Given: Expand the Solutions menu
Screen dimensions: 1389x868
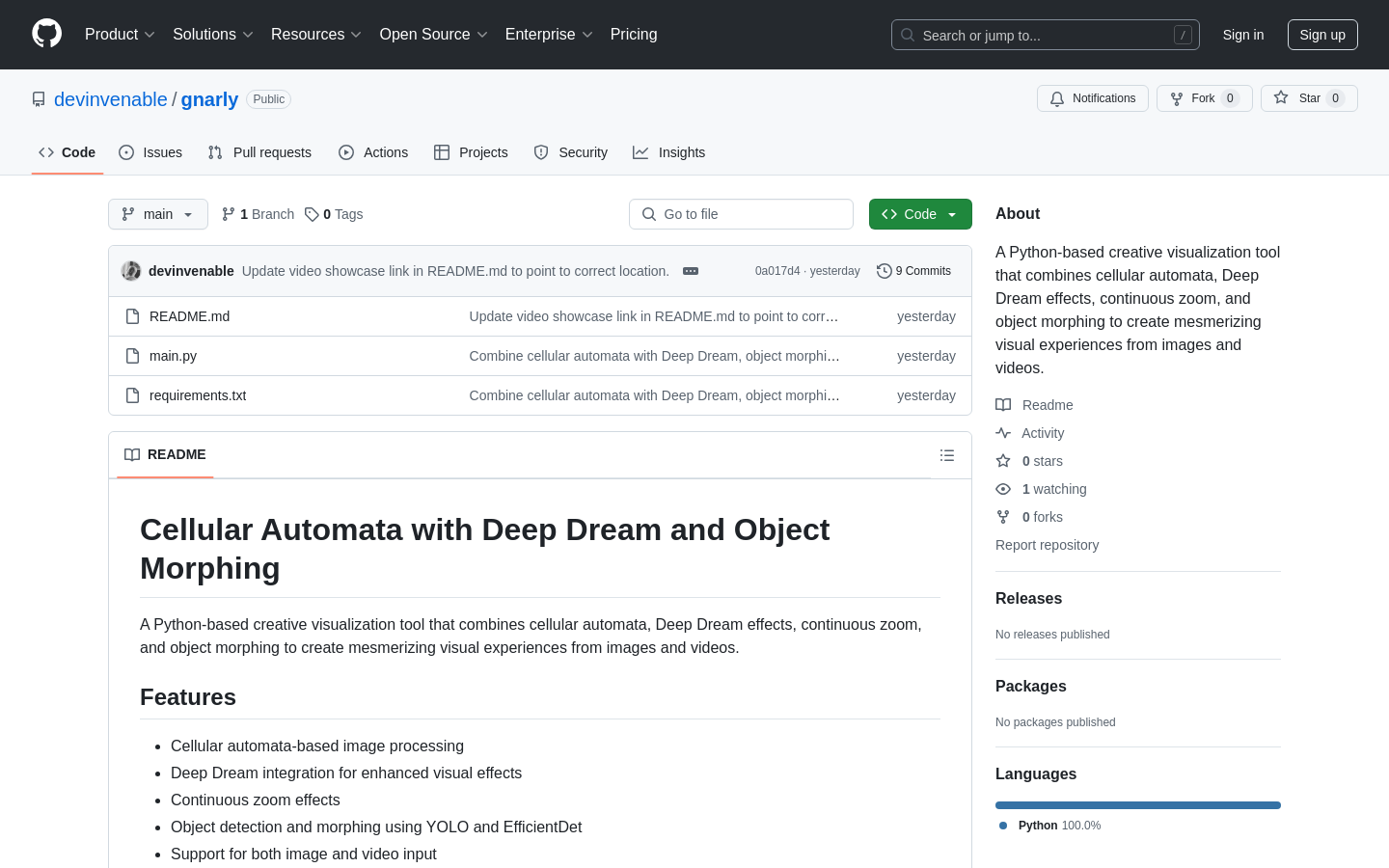Looking at the screenshot, I should click(213, 35).
